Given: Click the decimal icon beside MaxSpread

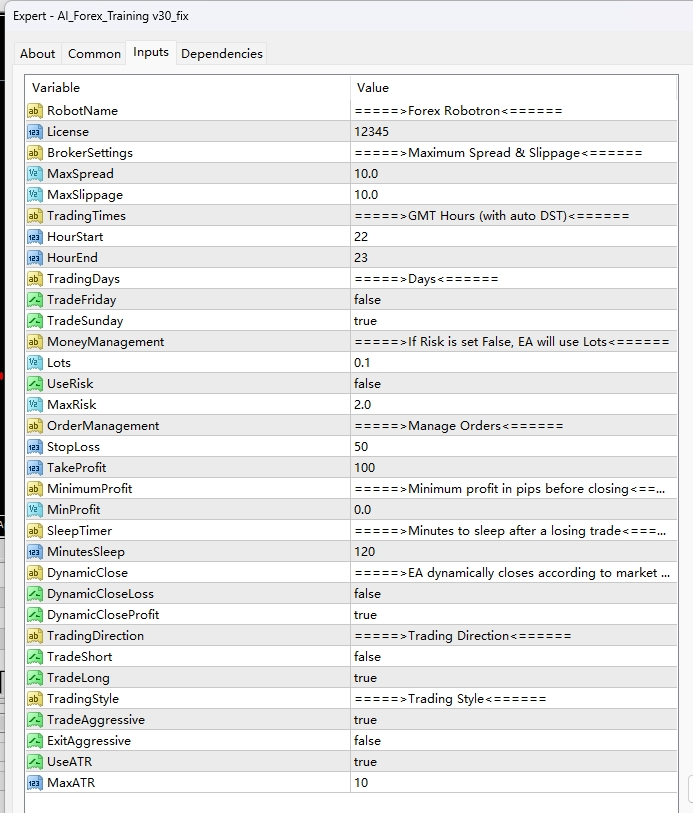Looking at the screenshot, I should (35, 174).
